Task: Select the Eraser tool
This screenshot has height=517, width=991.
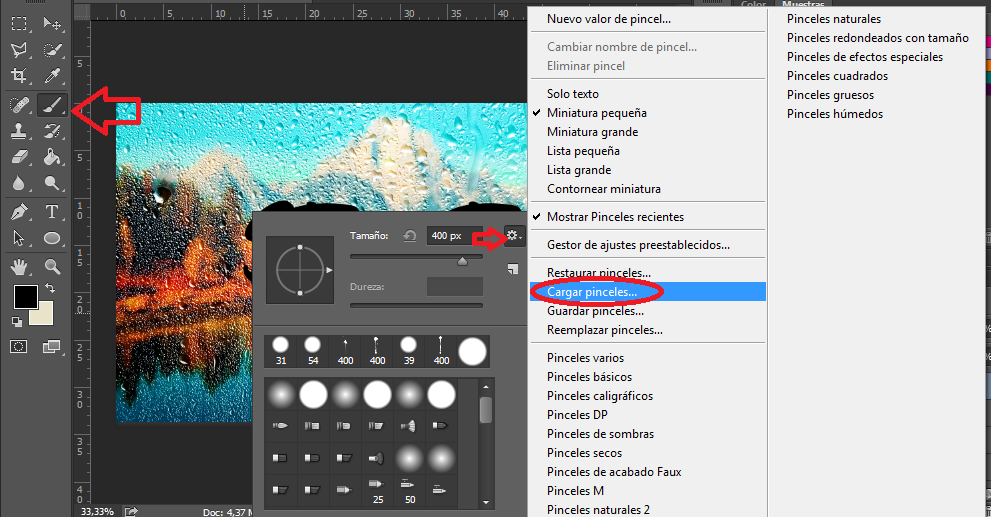Action: click(19, 156)
